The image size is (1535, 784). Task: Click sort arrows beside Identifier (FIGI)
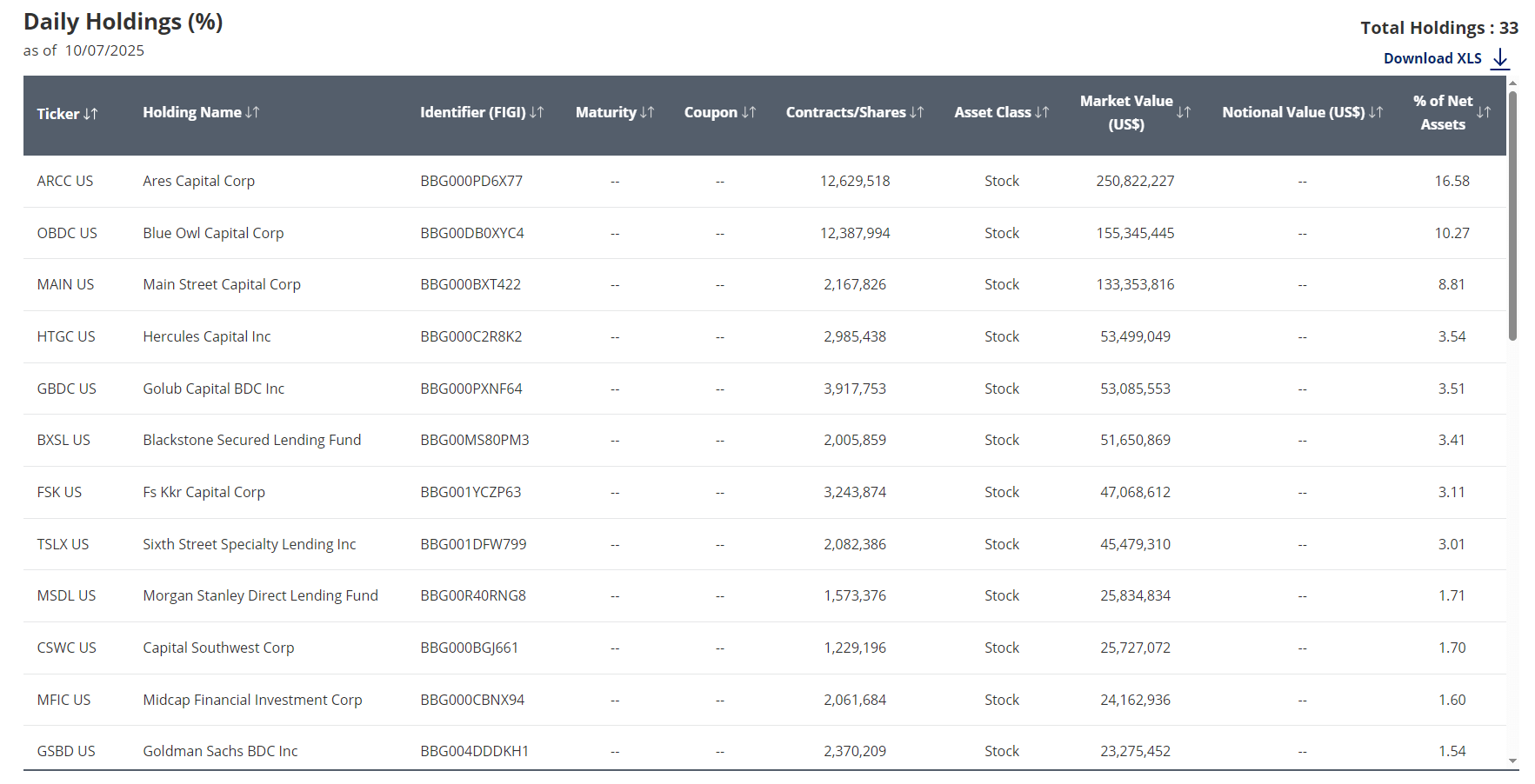(x=537, y=112)
